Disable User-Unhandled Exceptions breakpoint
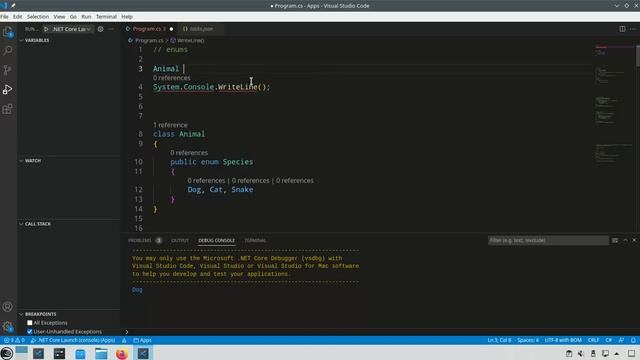Screen dimensions: 640x360 click(30, 331)
